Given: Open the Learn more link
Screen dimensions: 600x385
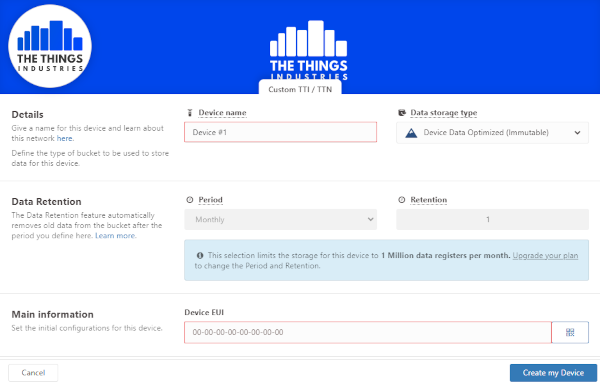Looking at the screenshot, I should click(x=115, y=236).
